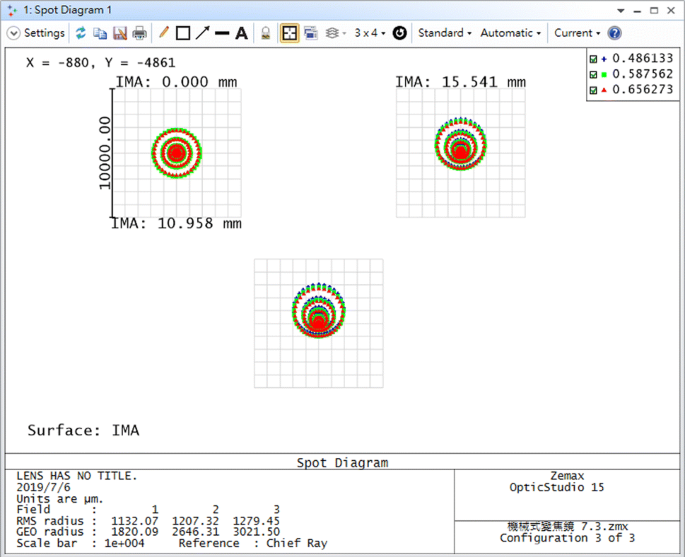The image size is (685, 557).
Task: Open the 3 x 4 grid dropdown
Action: tap(370, 33)
